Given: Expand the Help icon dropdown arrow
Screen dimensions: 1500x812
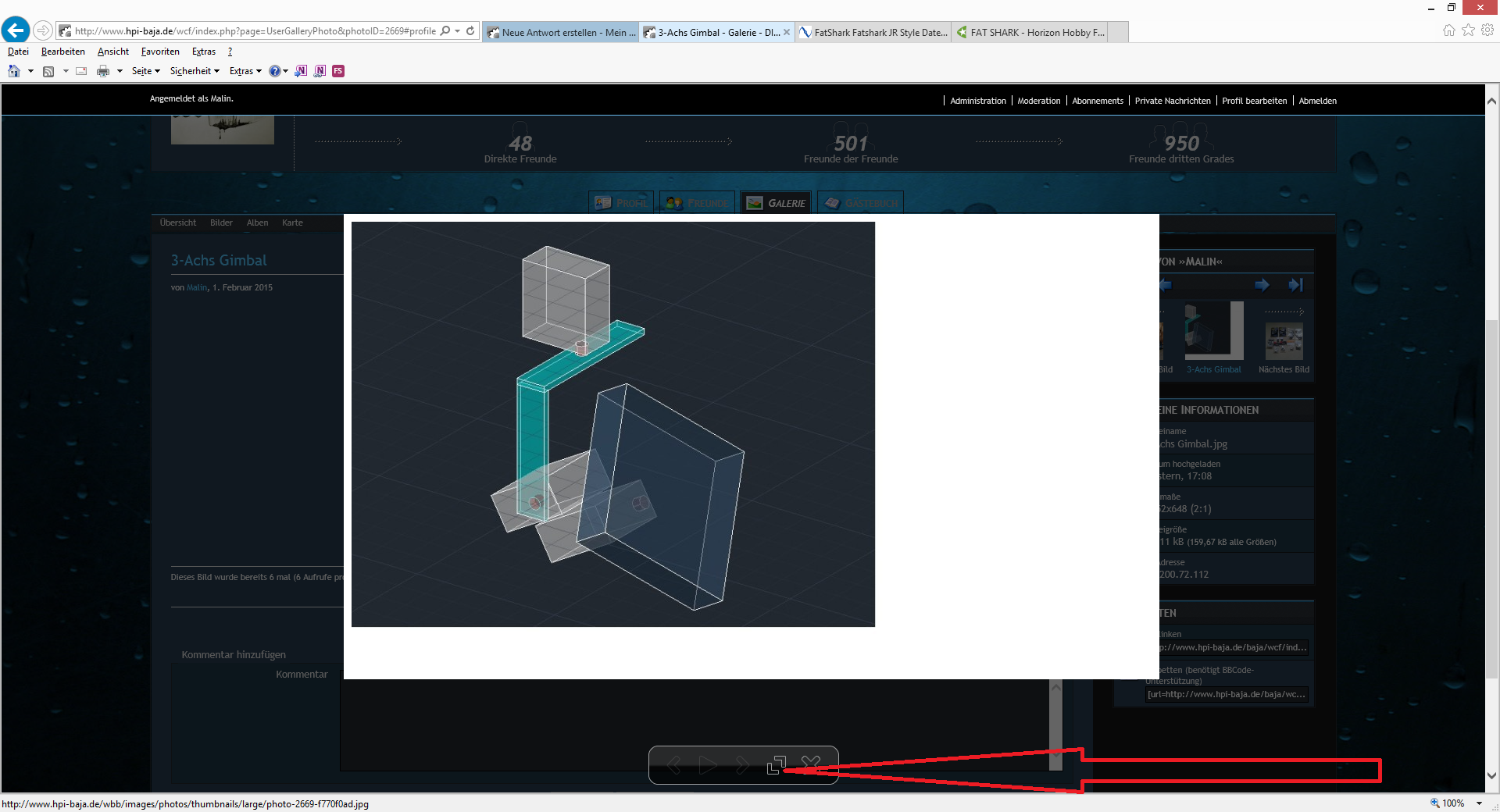Looking at the screenshot, I should click(285, 71).
